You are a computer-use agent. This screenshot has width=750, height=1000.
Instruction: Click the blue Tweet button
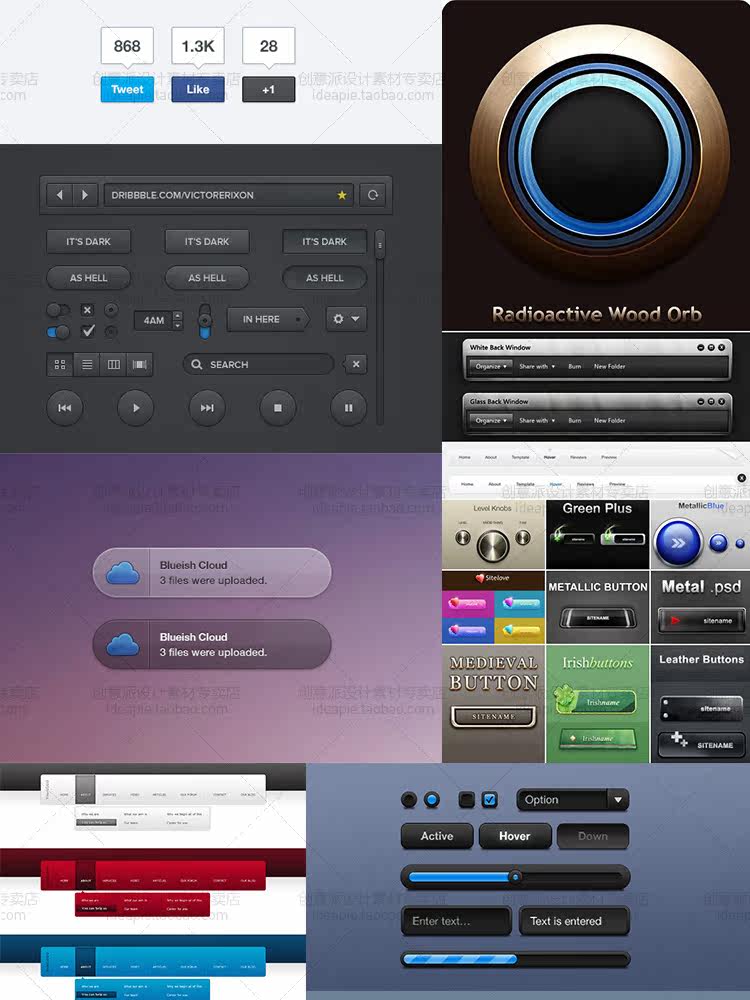click(x=127, y=89)
